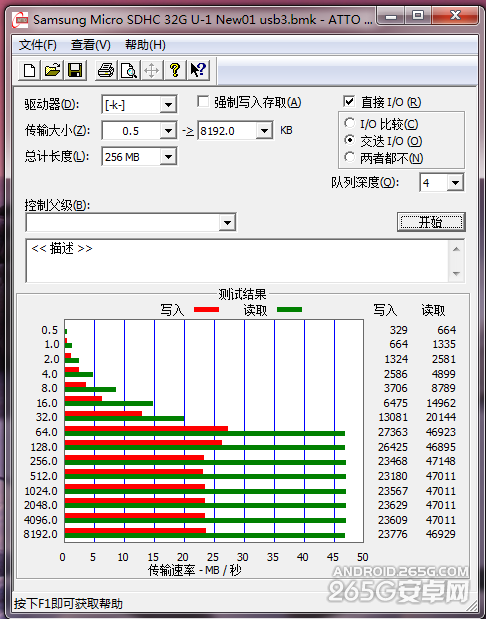Click the 8192.0 row label in chart

click(41, 534)
